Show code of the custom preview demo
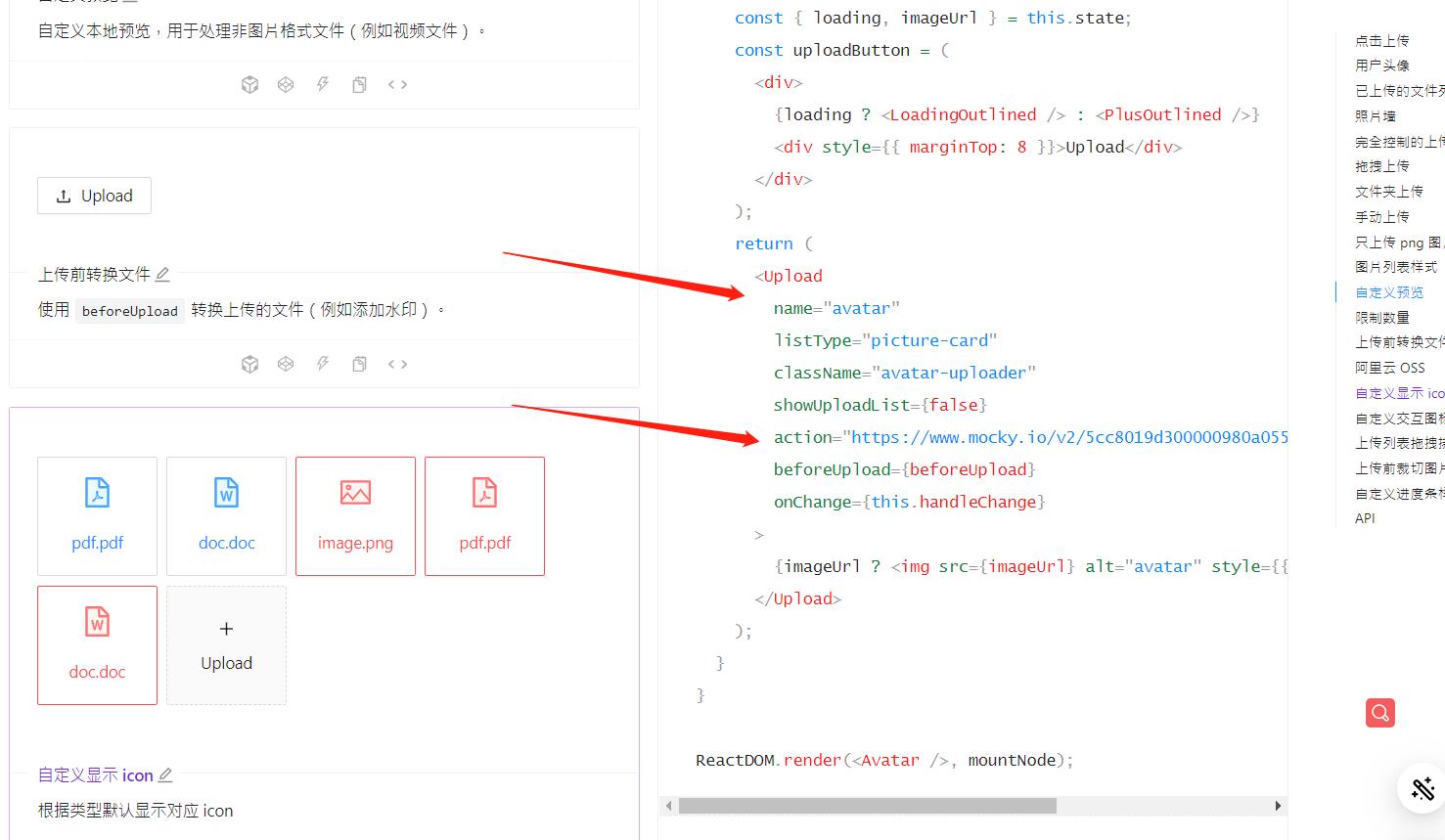Image resolution: width=1445 pixels, height=840 pixels. [x=397, y=85]
